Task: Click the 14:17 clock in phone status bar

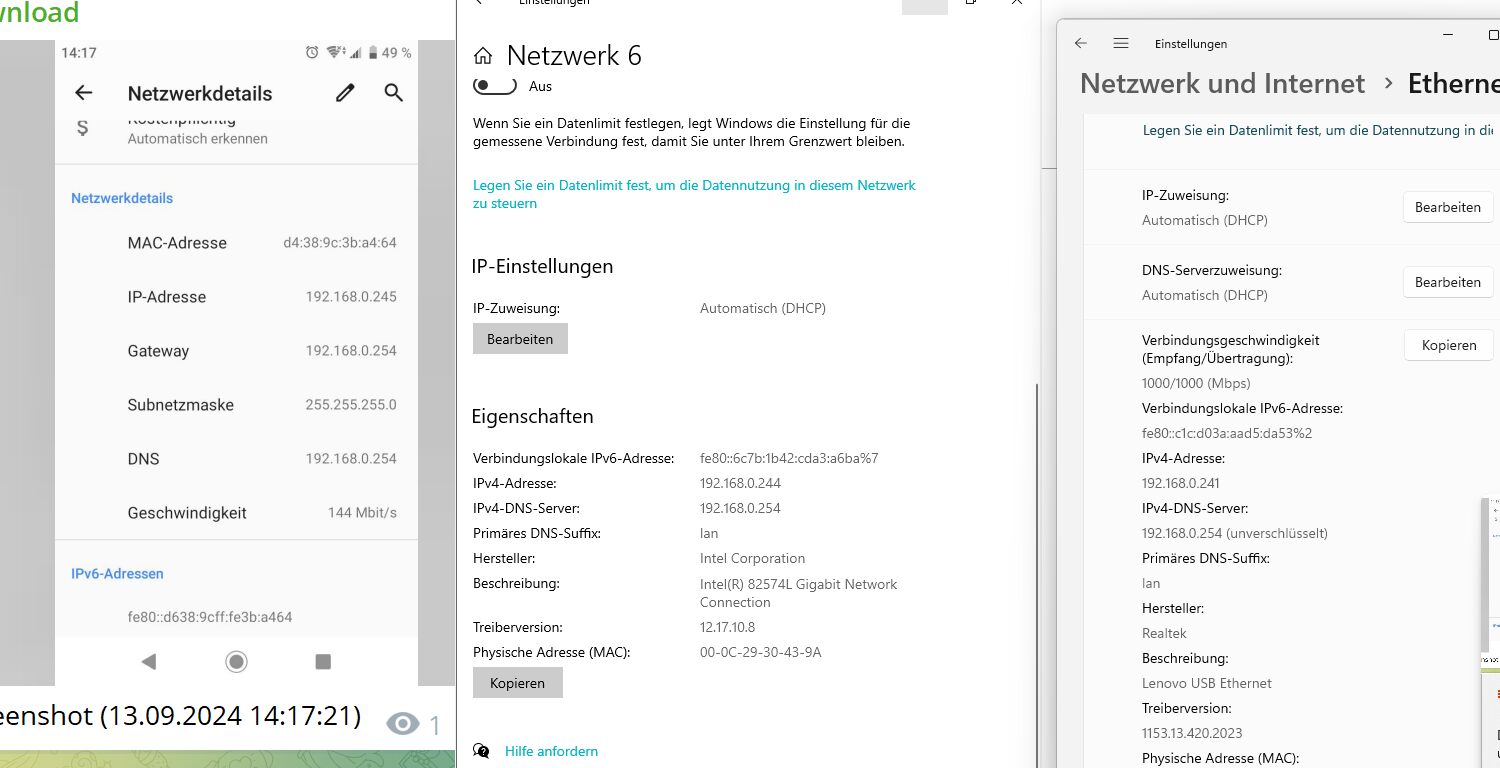Action: (x=79, y=52)
